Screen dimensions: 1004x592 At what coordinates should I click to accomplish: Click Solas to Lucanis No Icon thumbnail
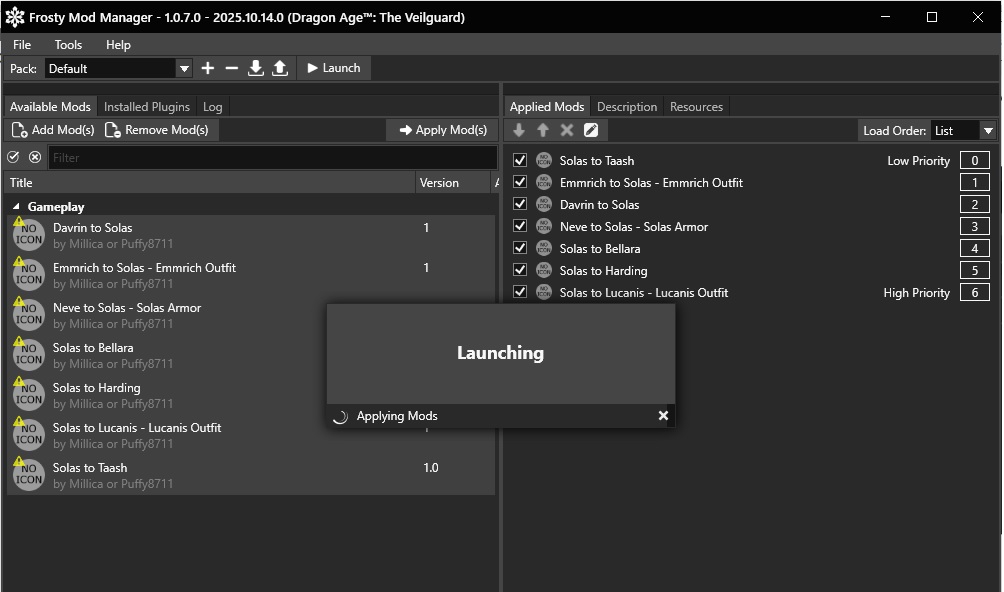pos(29,435)
